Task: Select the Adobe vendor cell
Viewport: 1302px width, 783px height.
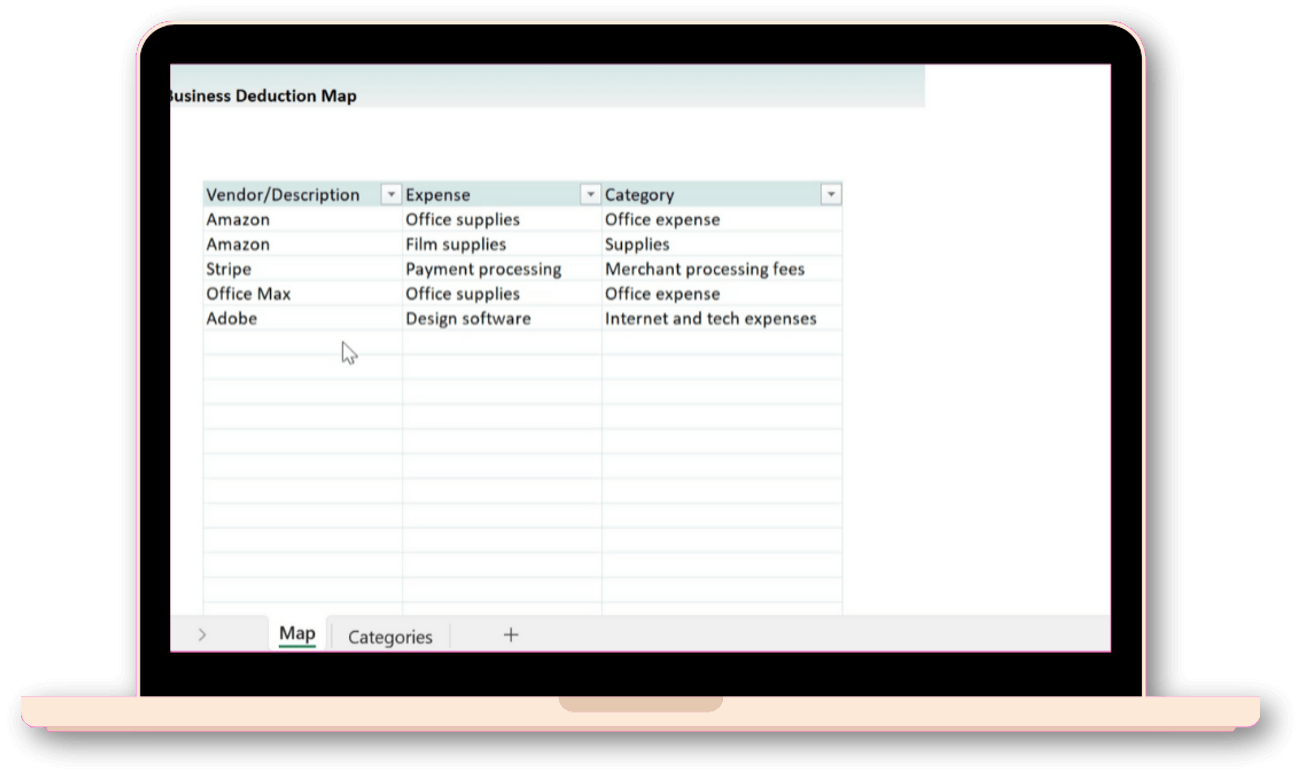Action: (303, 319)
